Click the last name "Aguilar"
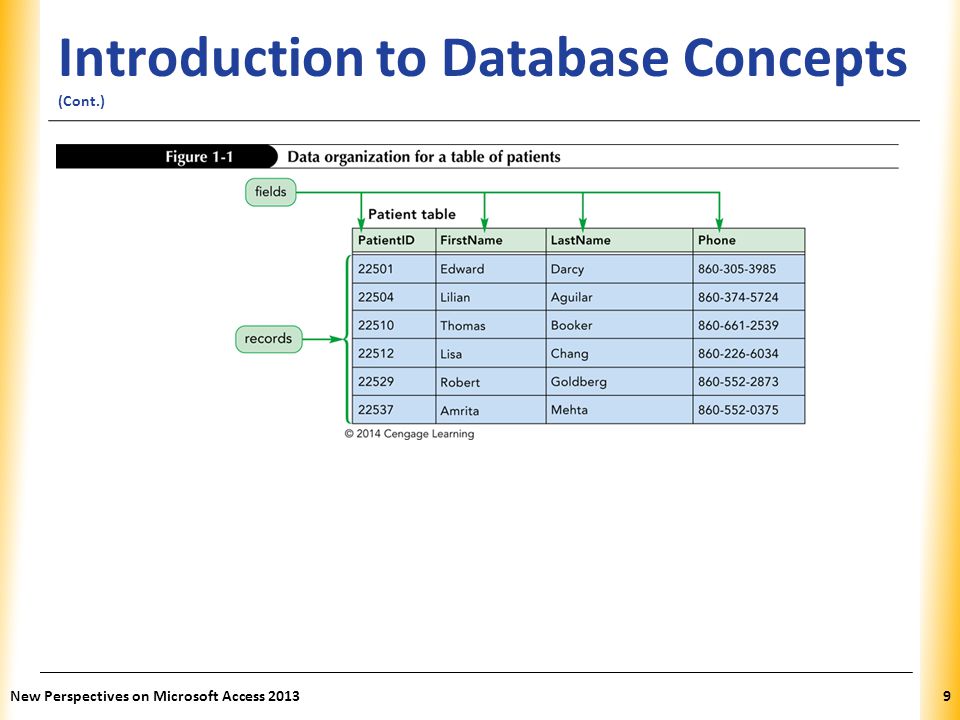Image resolution: width=960 pixels, height=720 pixels. pyautogui.click(x=572, y=298)
